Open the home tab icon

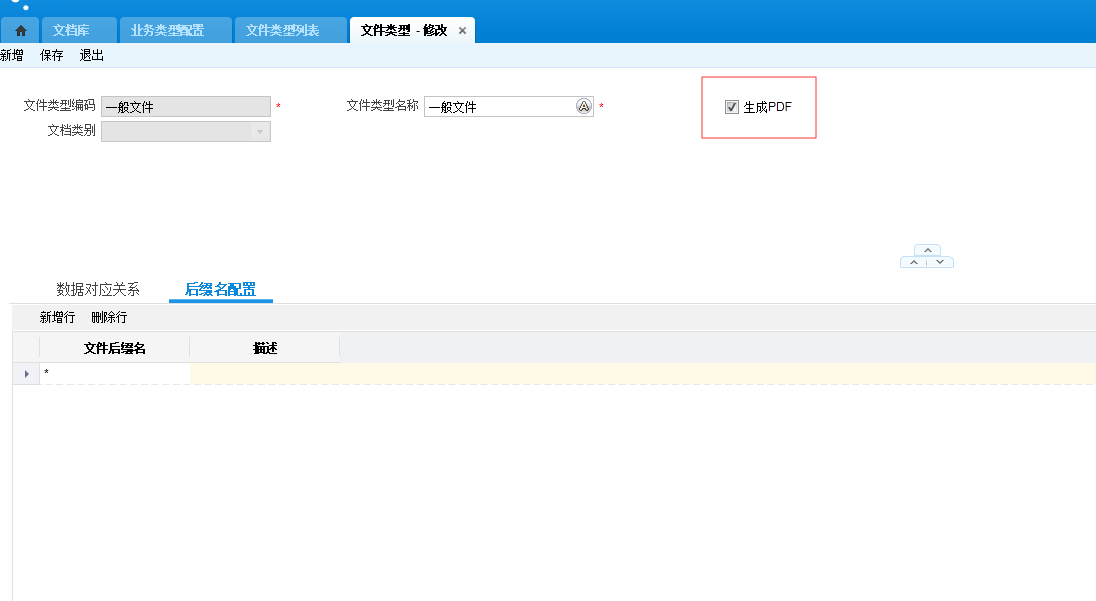(x=21, y=31)
